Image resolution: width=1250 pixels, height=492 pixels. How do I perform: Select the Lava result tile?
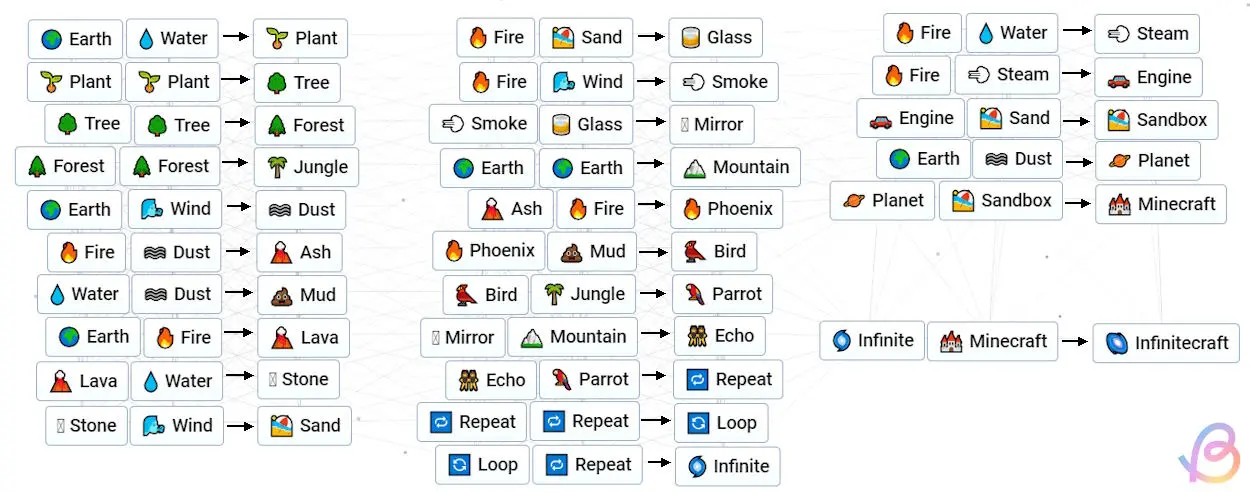[304, 338]
